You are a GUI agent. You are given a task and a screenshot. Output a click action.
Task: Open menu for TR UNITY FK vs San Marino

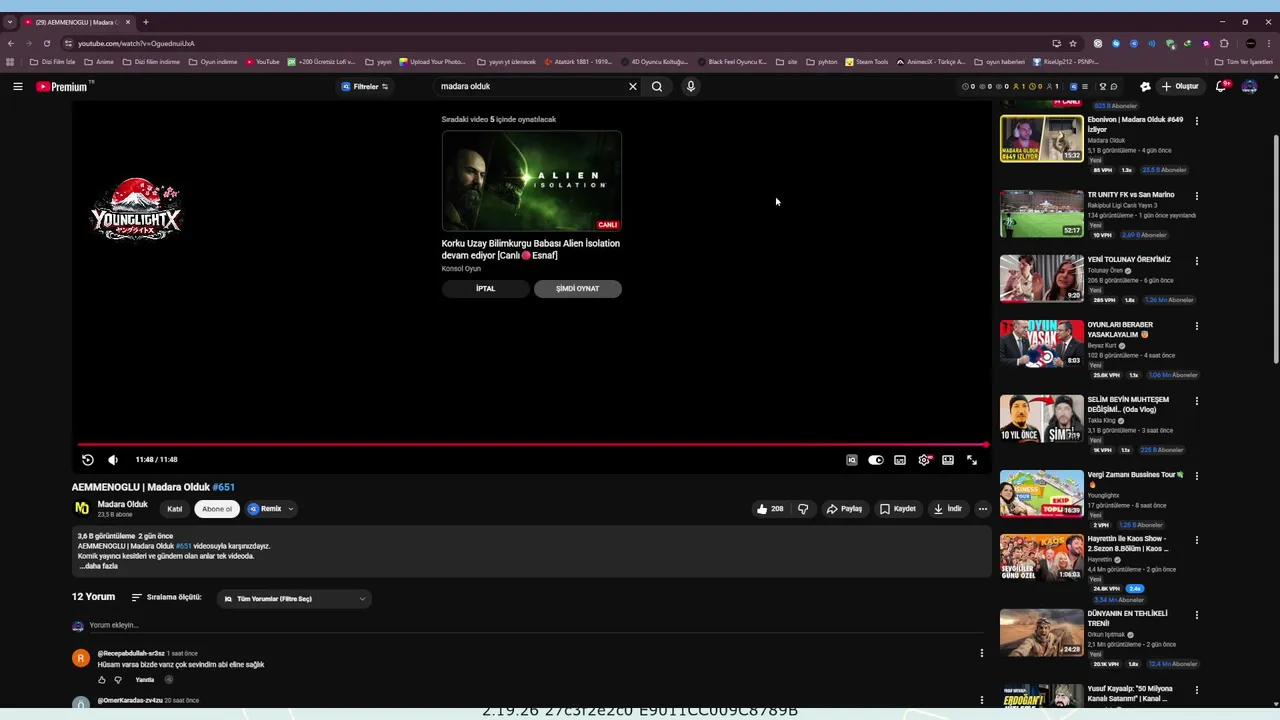[1197, 196]
